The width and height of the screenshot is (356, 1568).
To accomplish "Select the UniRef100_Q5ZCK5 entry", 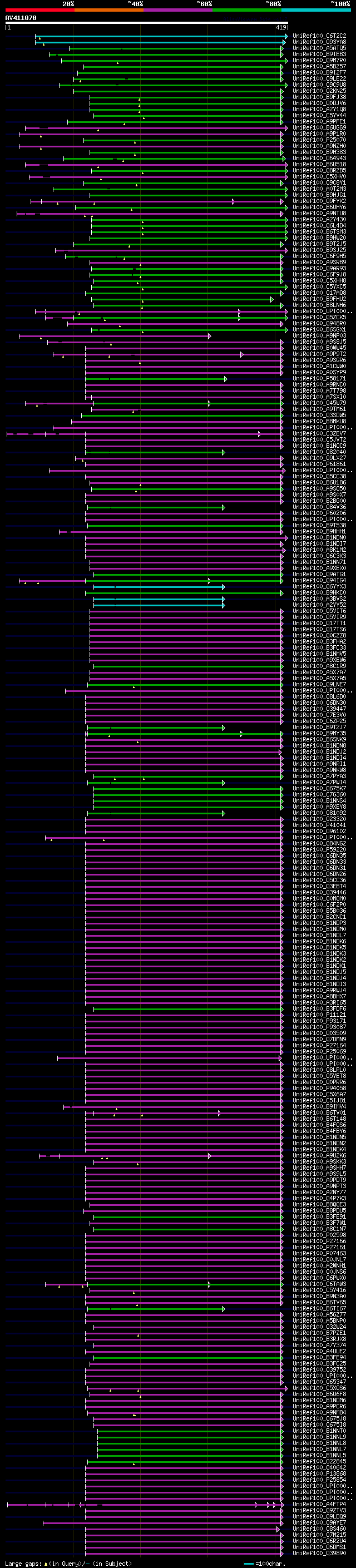I will (319, 317).
